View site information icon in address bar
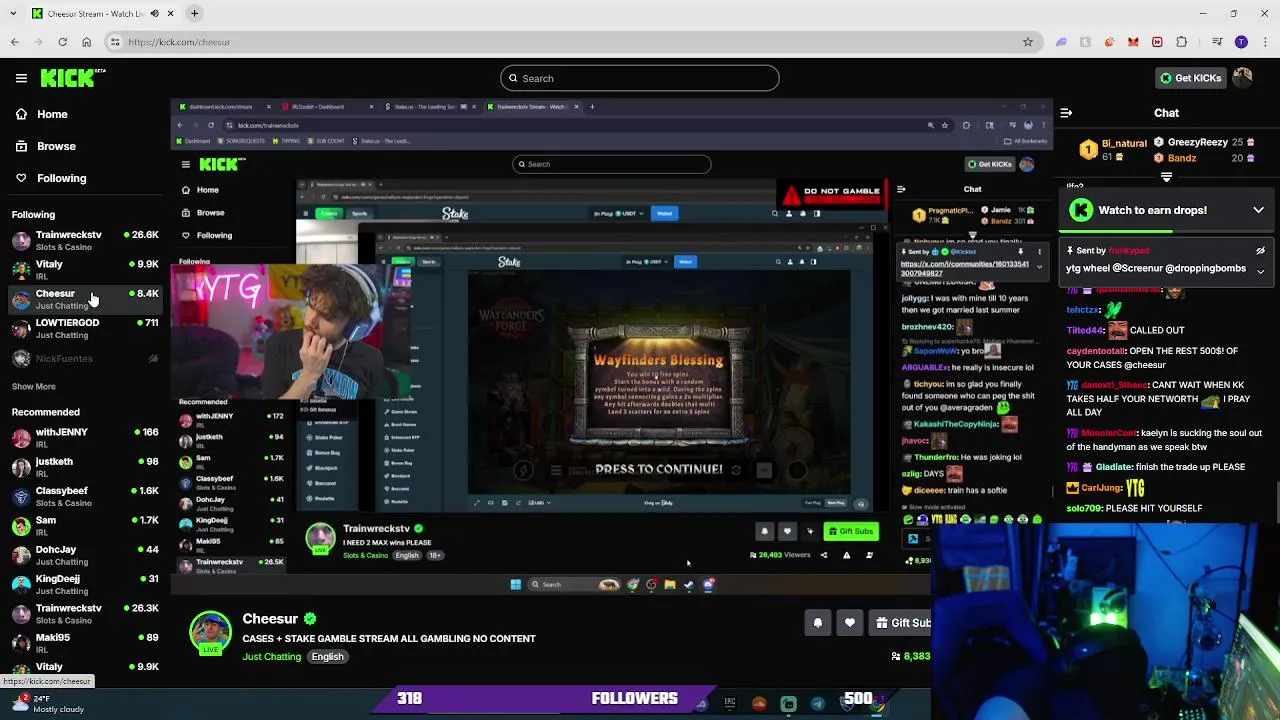 115,42
